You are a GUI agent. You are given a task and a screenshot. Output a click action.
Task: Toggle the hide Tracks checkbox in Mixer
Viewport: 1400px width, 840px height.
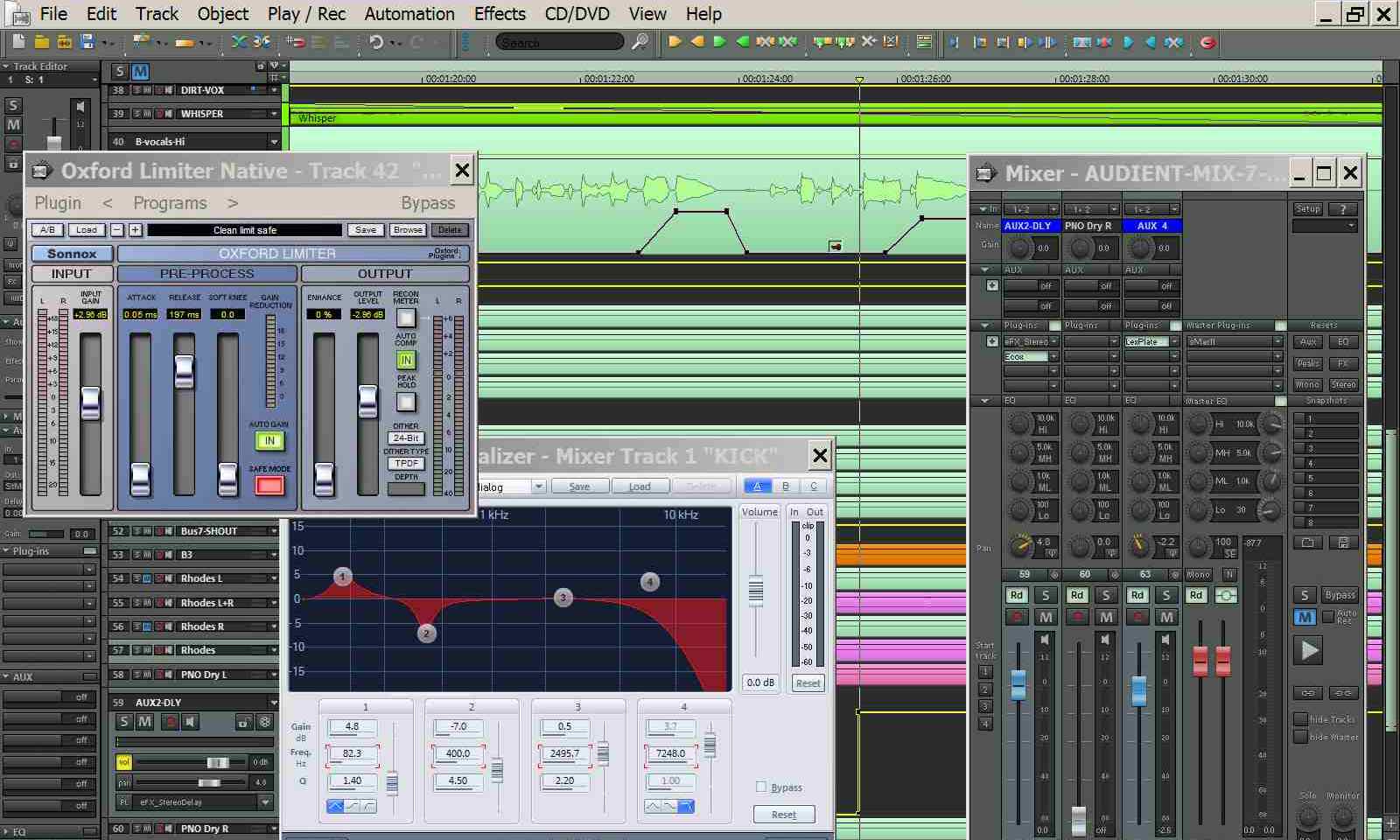1300,719
